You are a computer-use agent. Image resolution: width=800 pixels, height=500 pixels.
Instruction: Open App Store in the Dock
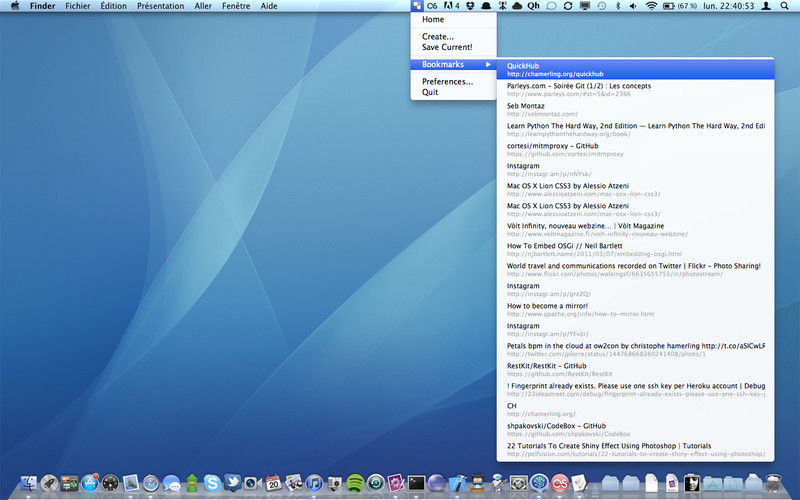pos(90,483)
